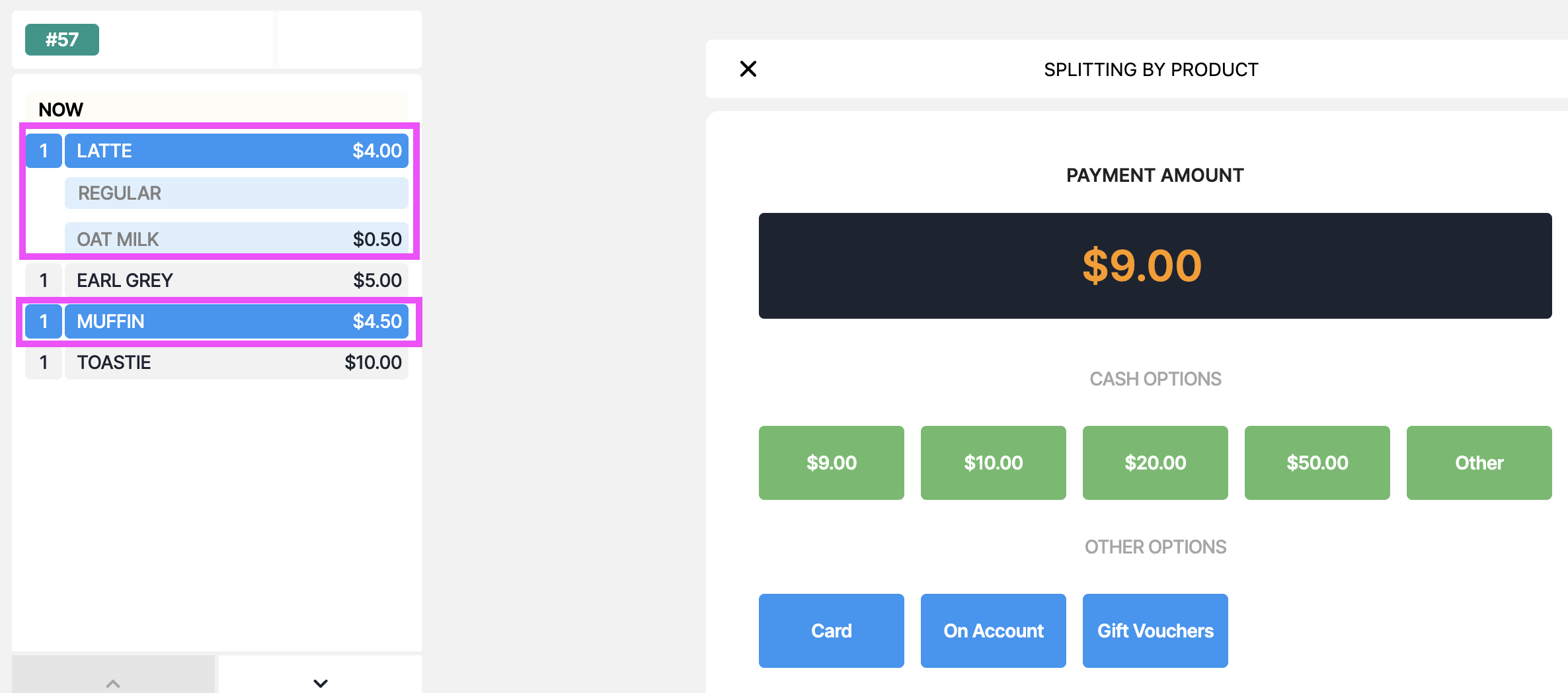Pay with Gift Vouchers
This screenshot has height=693, width=1568.
1156,631
